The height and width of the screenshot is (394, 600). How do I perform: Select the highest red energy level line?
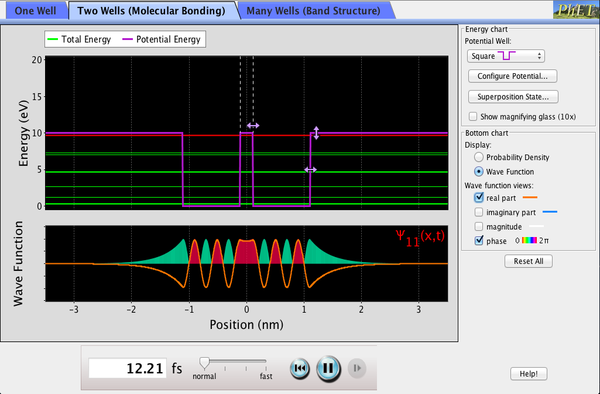pos(246,135)
